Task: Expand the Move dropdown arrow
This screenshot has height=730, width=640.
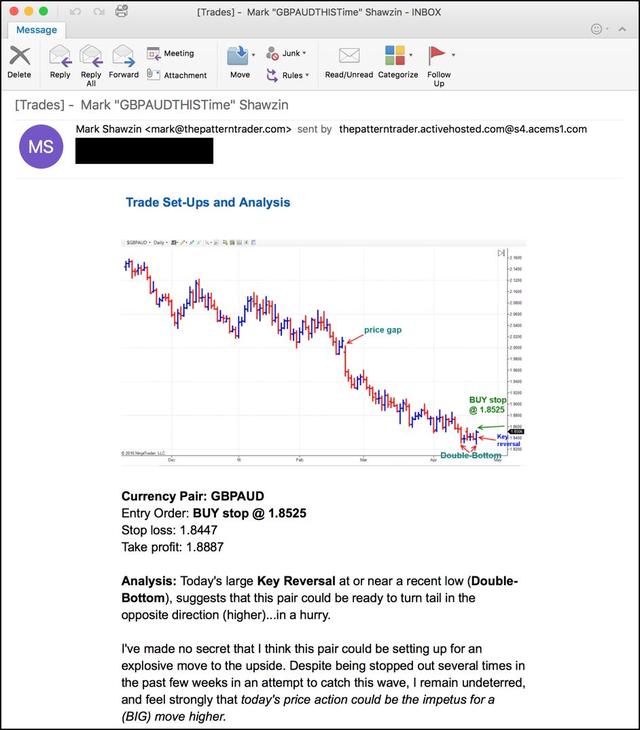Action: pos(254,55)
